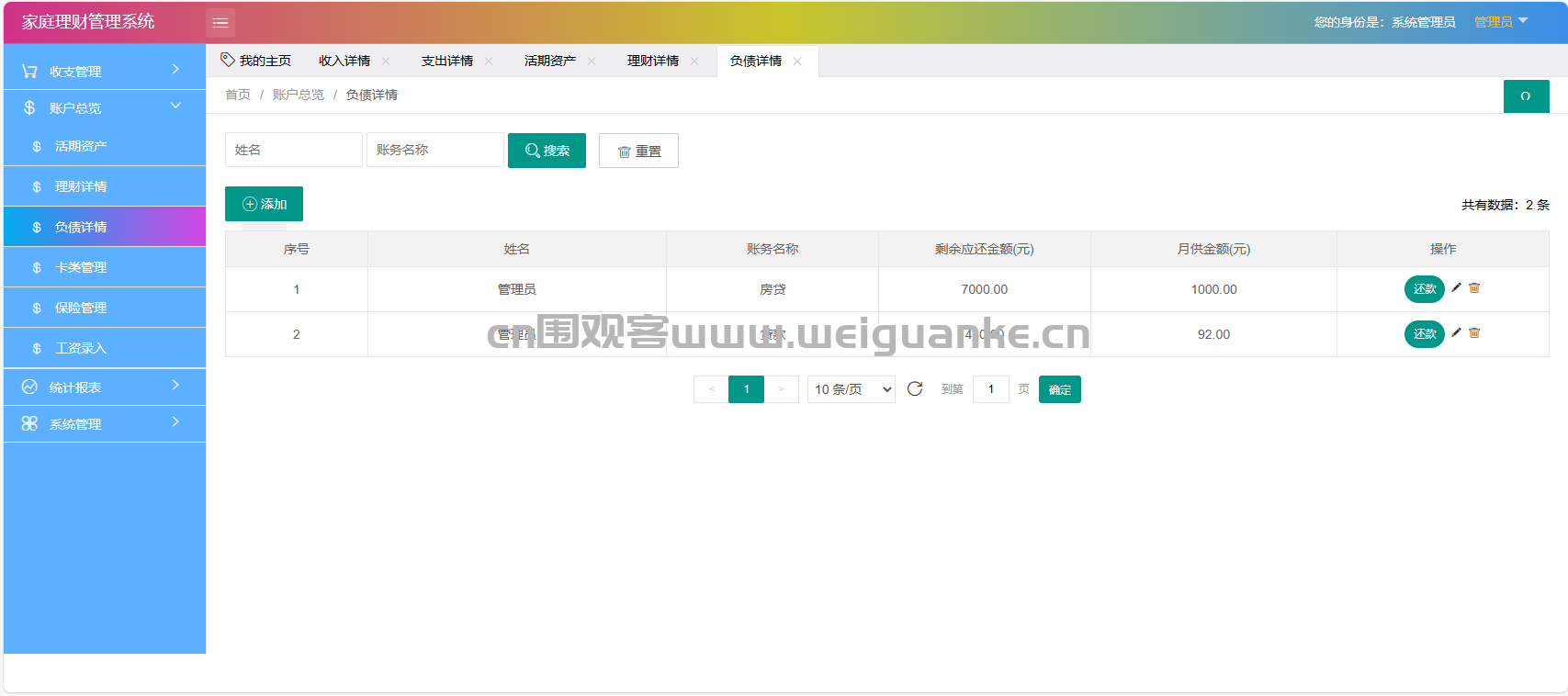Click the green refresh button at top right
Viewport: 1568px width, 696px height.
pyautogui.click(x=1526, y=95)
